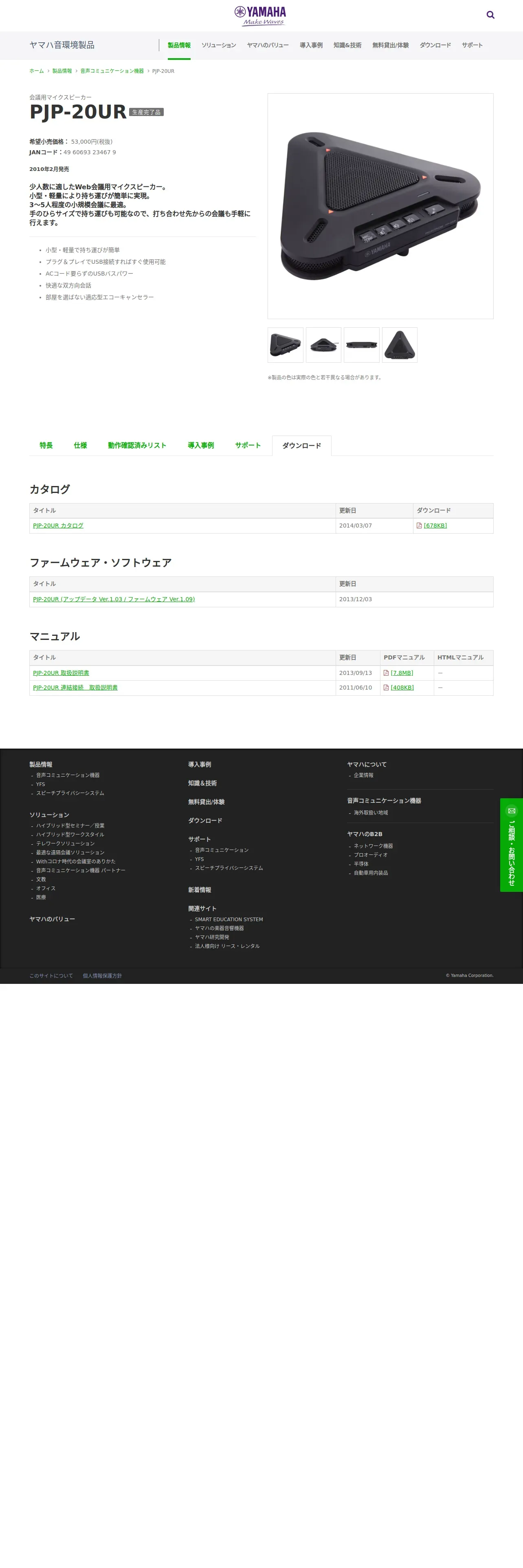Go to ホーム in the breadcrumb
This screenshot has height=1568, width=523.
[x=37, y=71]
